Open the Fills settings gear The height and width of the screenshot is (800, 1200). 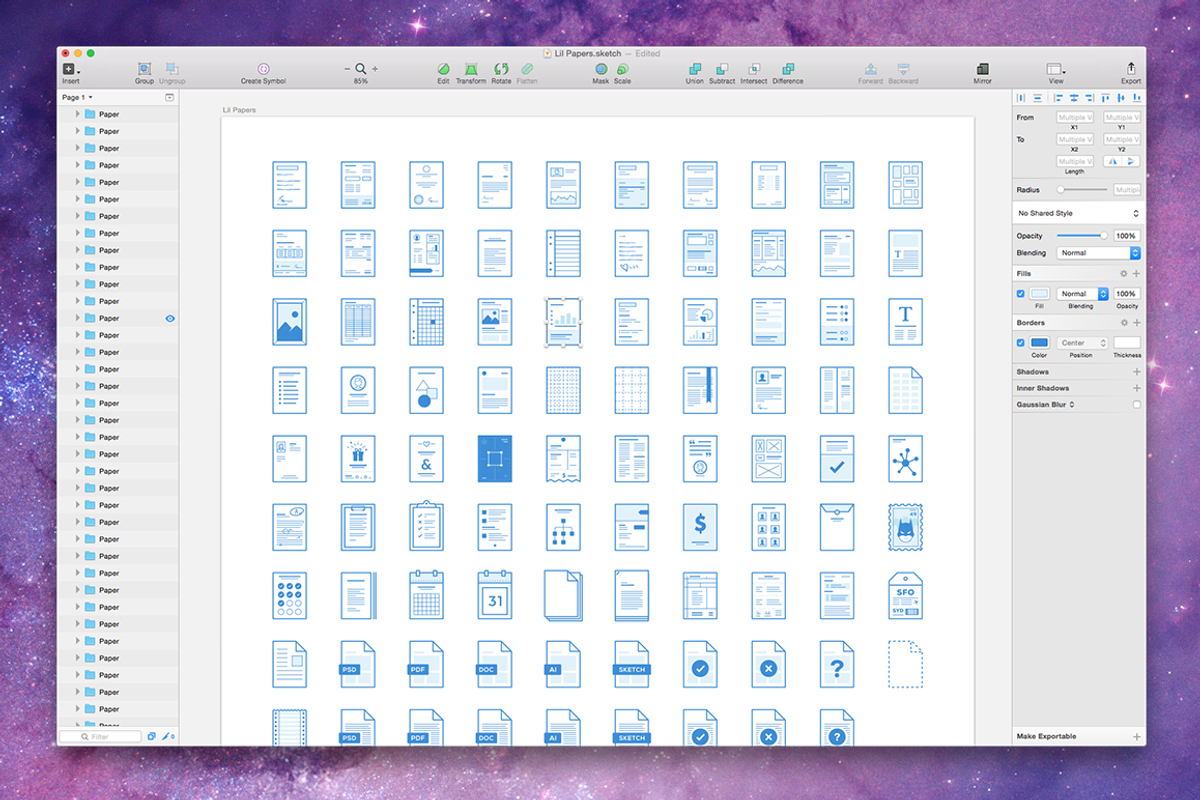pos(1123,273)
